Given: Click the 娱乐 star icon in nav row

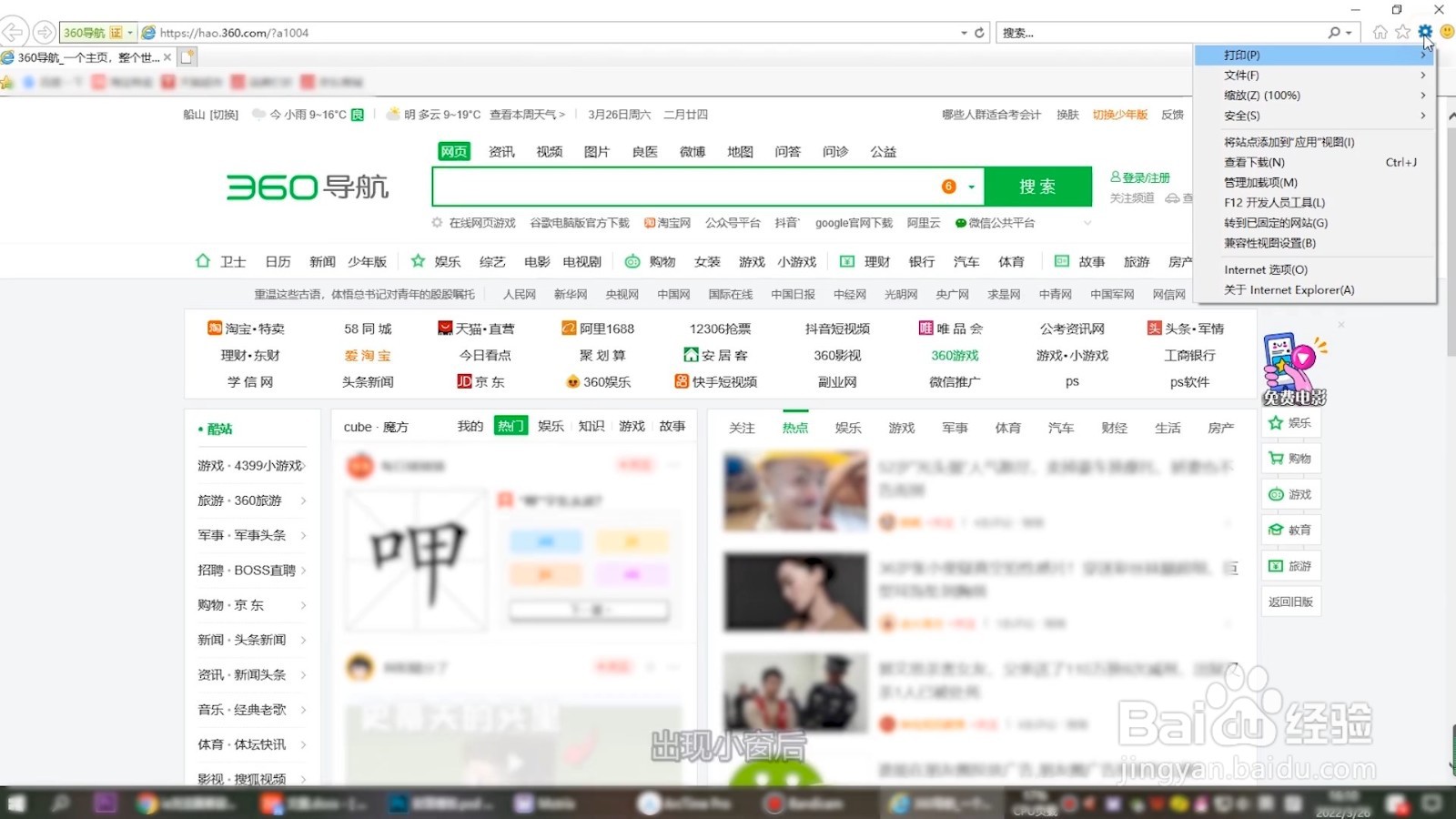Looking at the screenshot, I should [418, 261].
